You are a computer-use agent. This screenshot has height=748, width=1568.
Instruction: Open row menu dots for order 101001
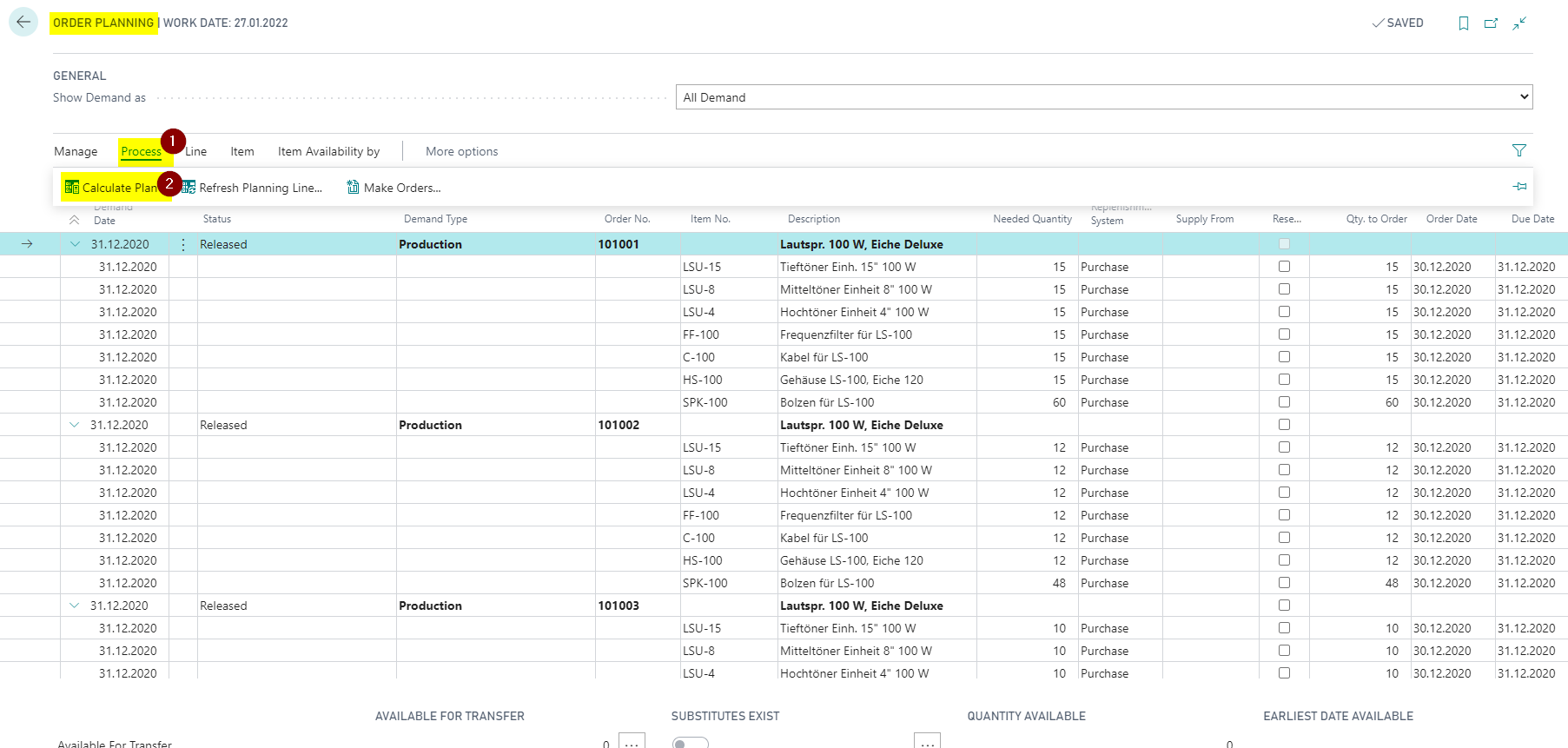(x=183, y=245)
